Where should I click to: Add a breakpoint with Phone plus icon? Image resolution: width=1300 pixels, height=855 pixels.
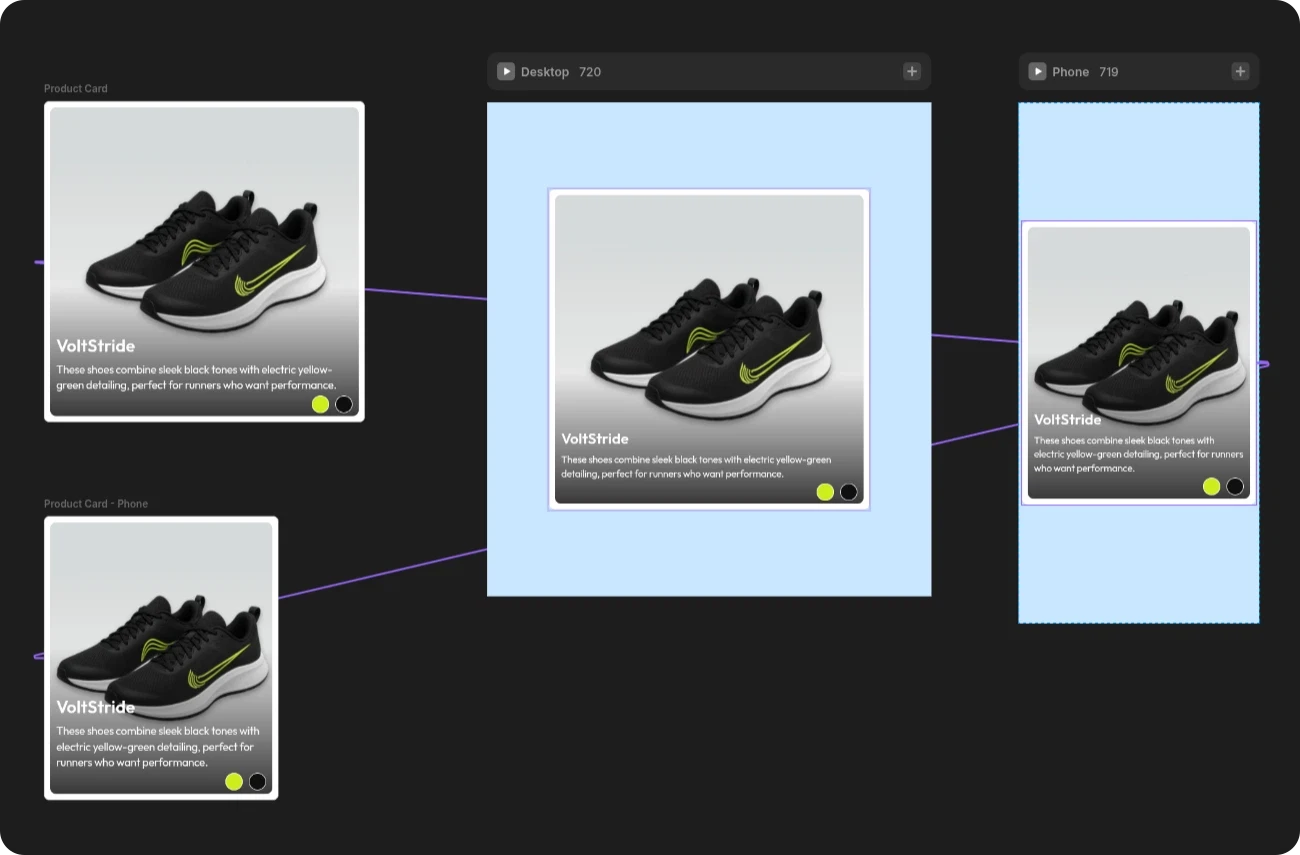coord(1240,71)
